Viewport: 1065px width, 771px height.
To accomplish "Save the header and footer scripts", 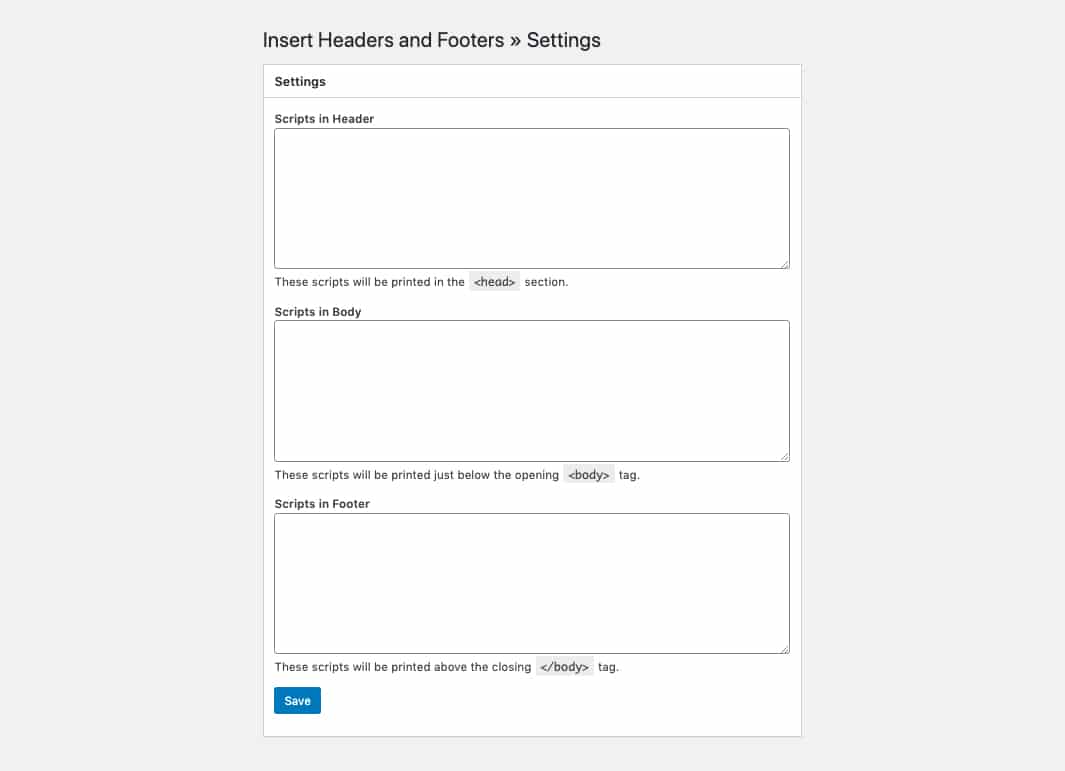I will coord(297,700).
